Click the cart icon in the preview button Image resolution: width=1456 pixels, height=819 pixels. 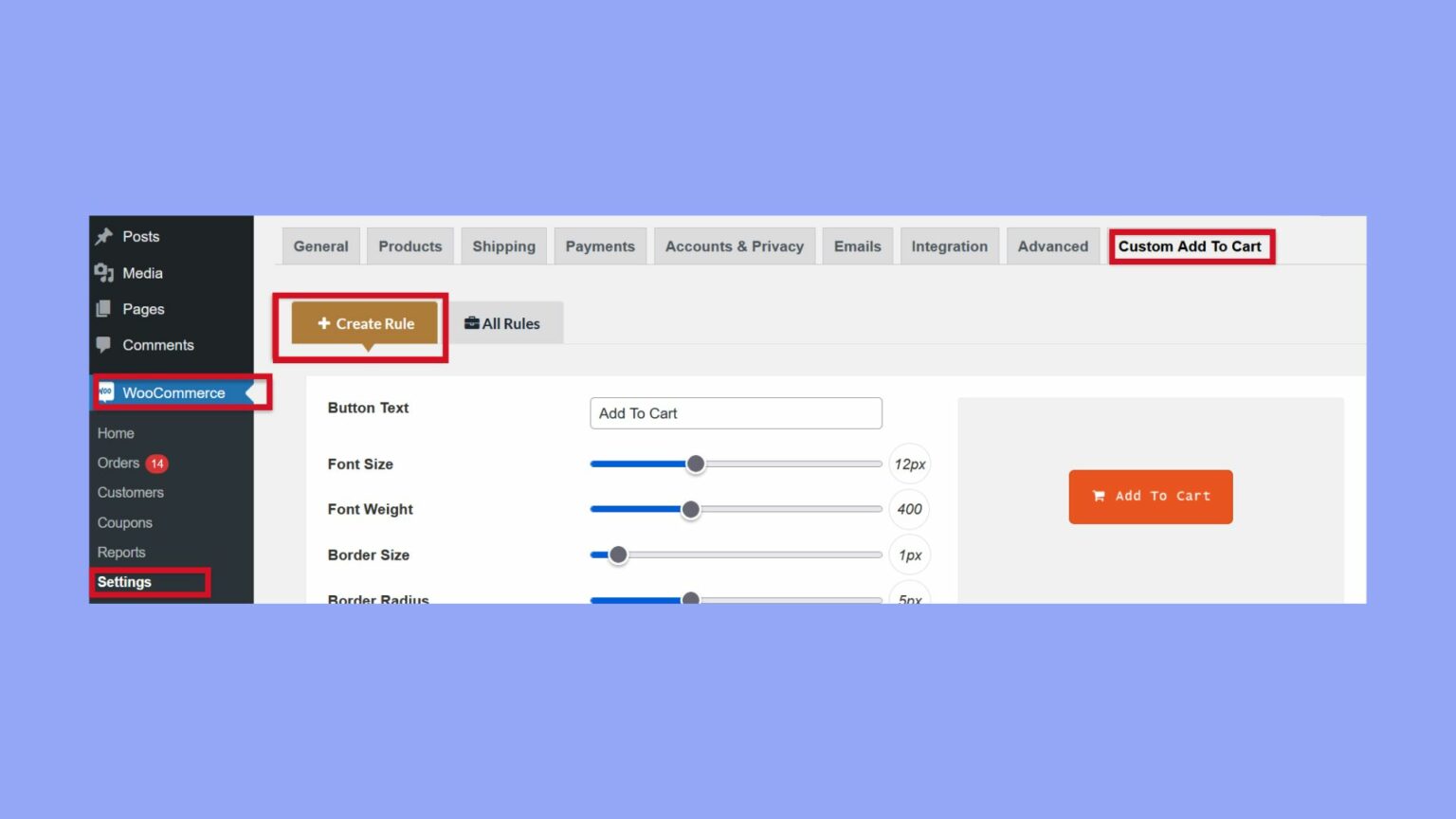click(1098, 495)
